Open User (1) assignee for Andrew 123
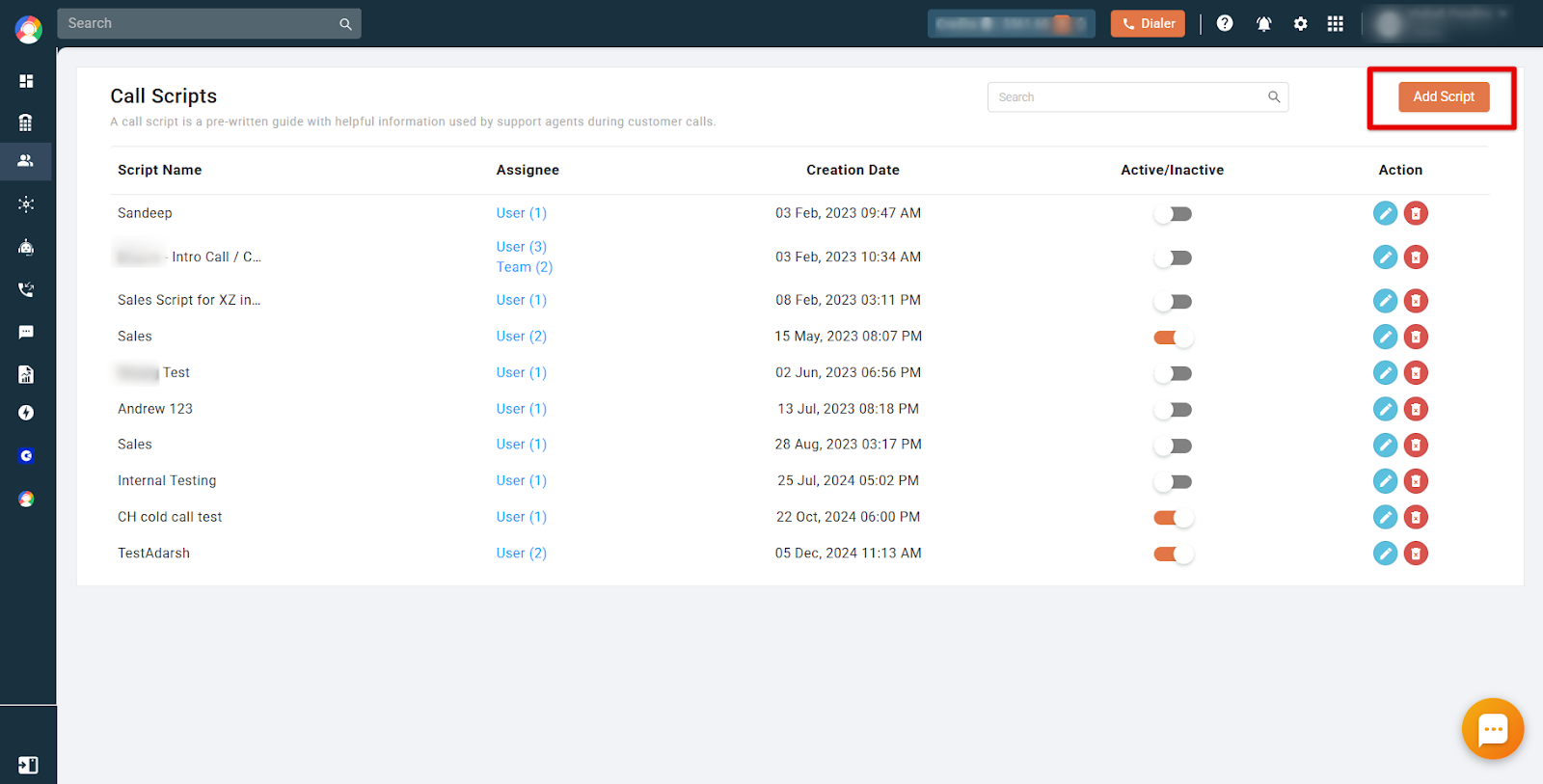This screenshot has height=784, width=1543. click(521, 409)
